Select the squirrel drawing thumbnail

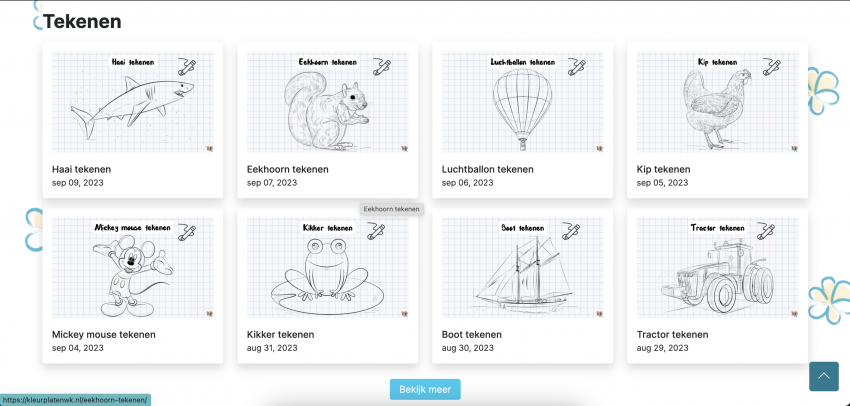tap(327, 102)
